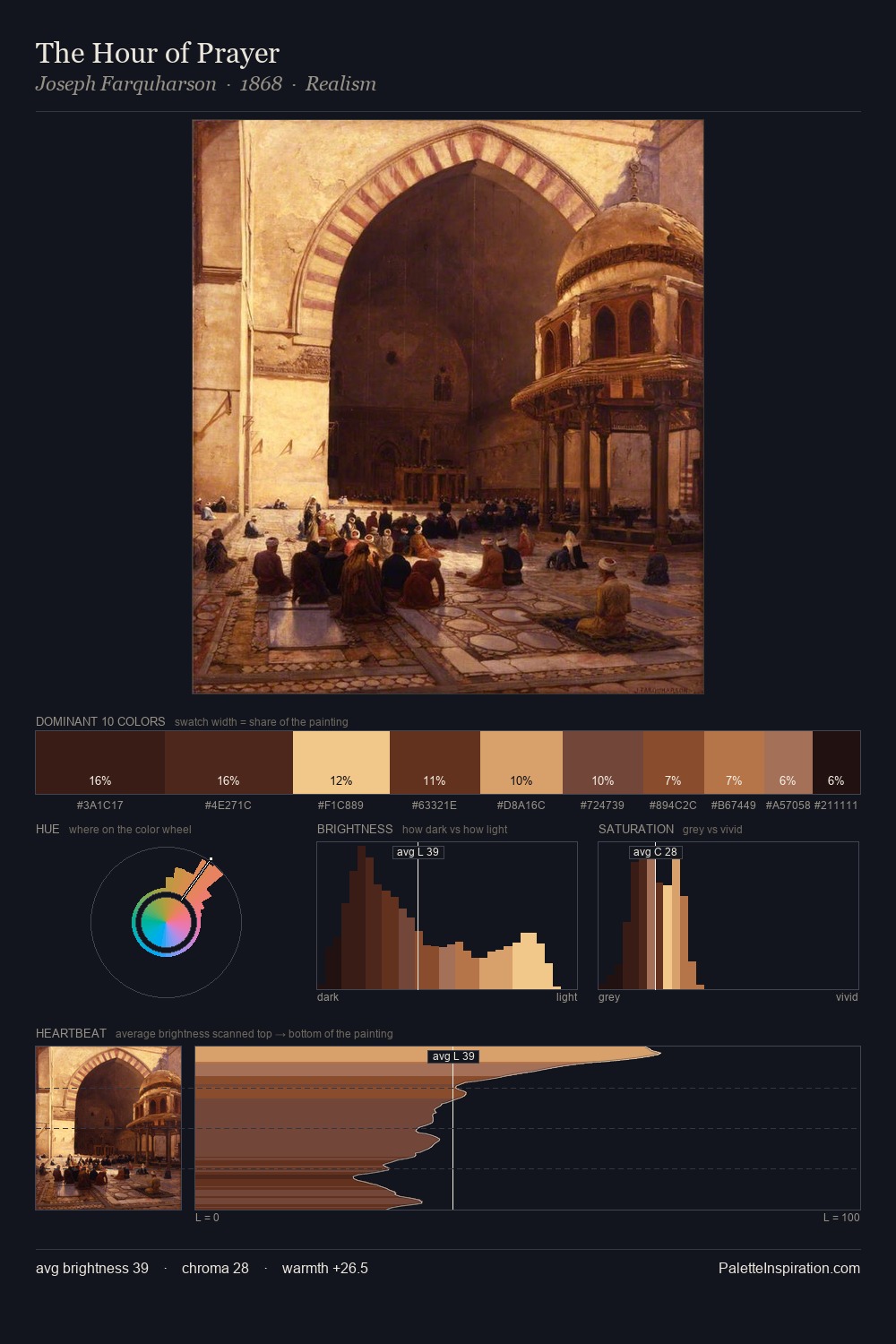Viewport: 896px width, 1344px height.
Task: Click the chroma 28 footer stat
Action: 215,1269
